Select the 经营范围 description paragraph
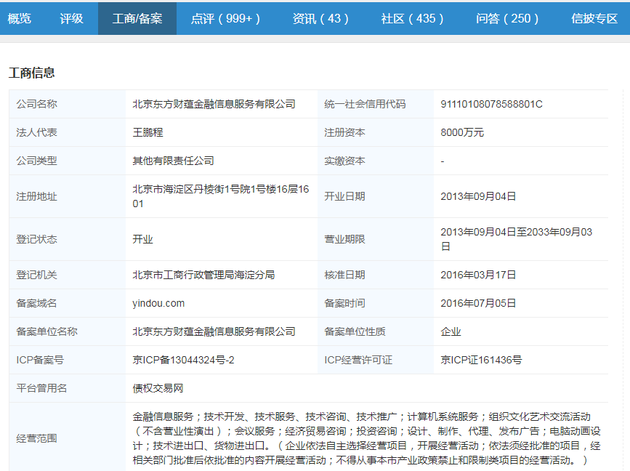The height and width of the screenshot is (471, 630). [x=366, y=438]
